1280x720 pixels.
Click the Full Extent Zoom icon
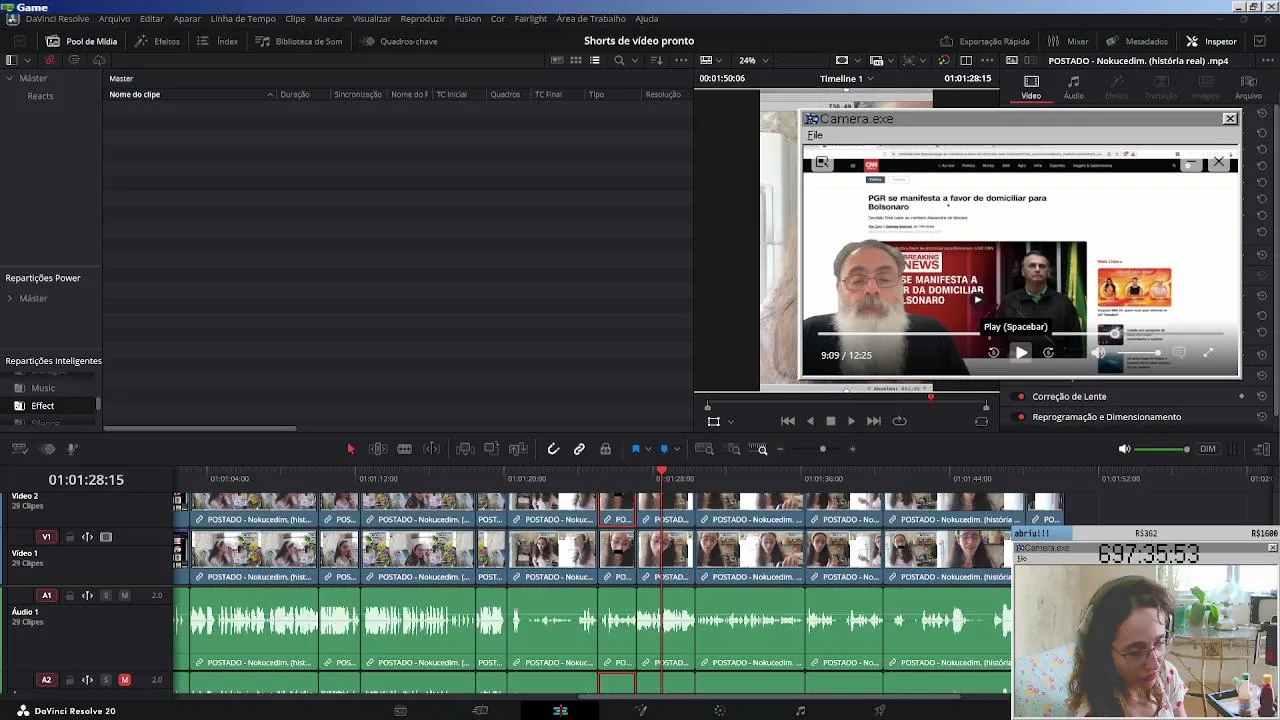tap(704, 449)
